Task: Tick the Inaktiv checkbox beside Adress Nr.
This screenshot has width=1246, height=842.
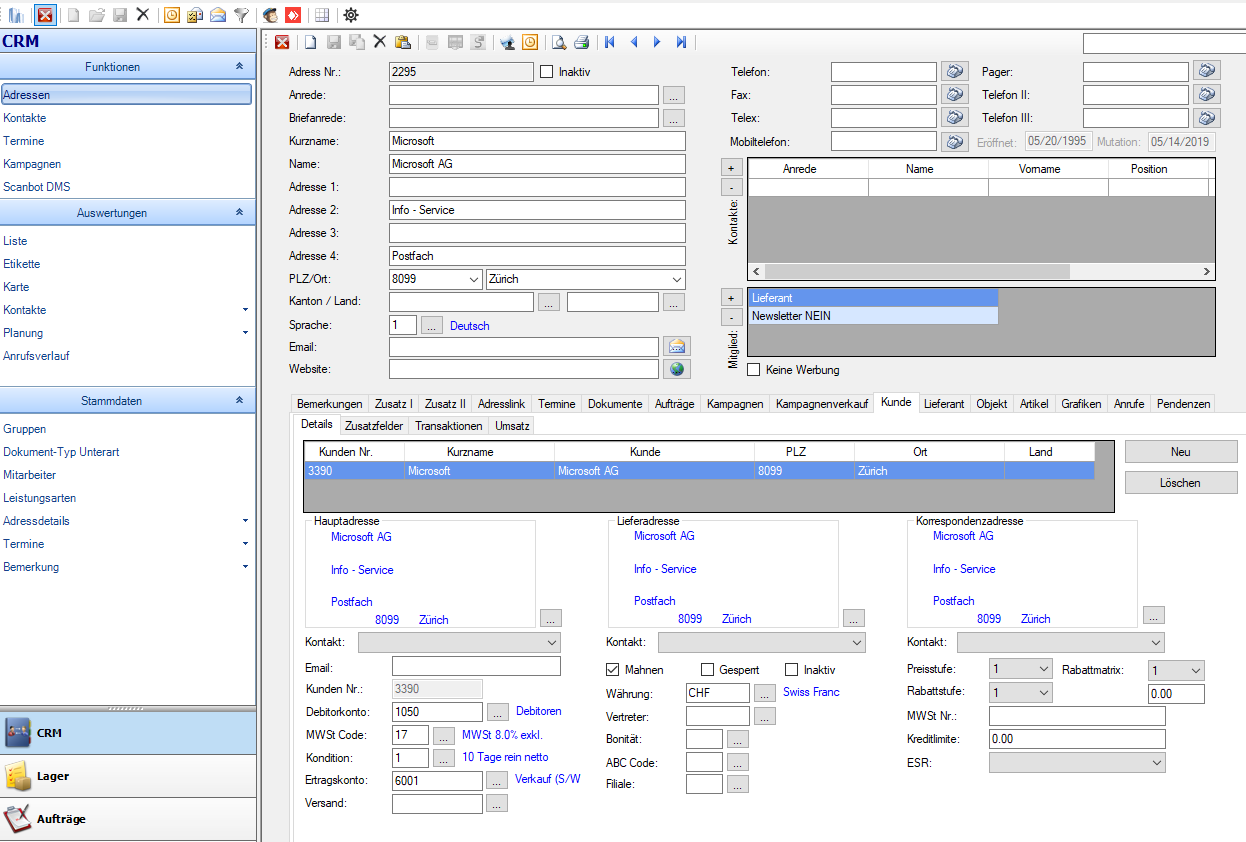Action: [546, 72]
